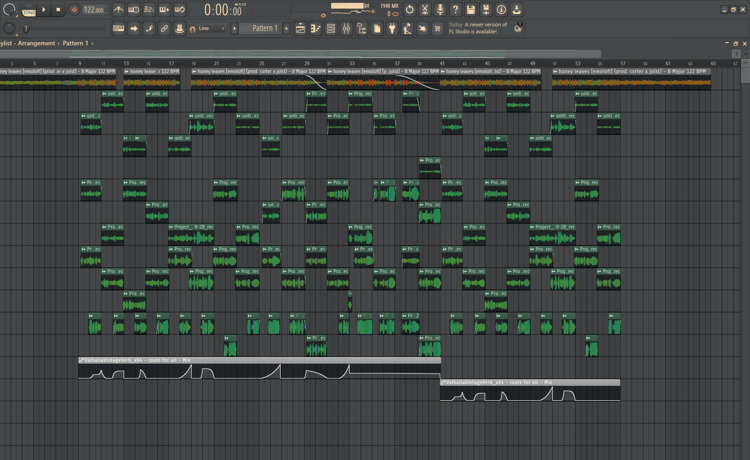Screen dimensions: 750x460
Task: Toggle multilink to controllers link icon
Action: tap(164, 29)
